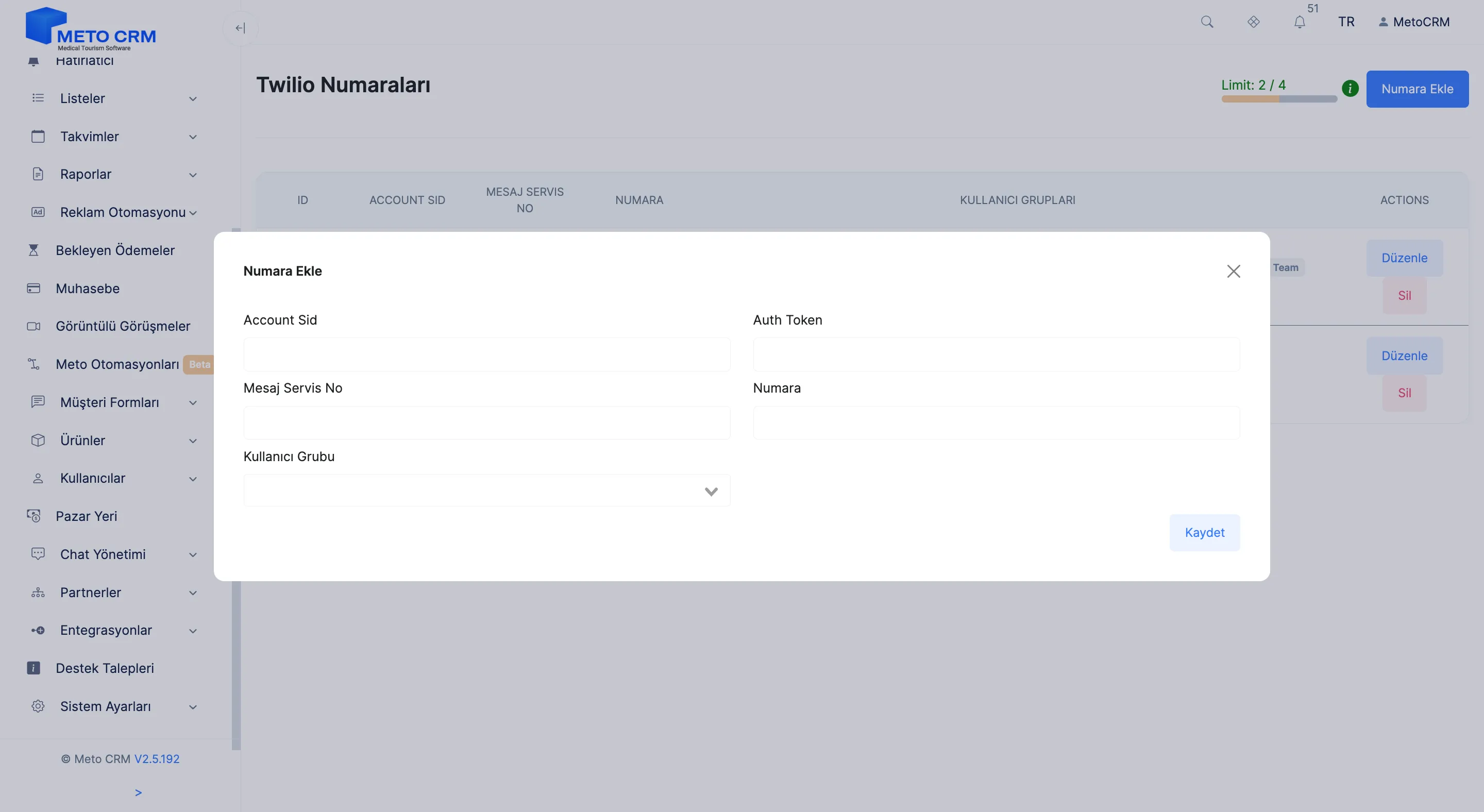The image size is (1484, 812).
Task: Click the green info icon next to Limit
Action: click(1351, 89)
